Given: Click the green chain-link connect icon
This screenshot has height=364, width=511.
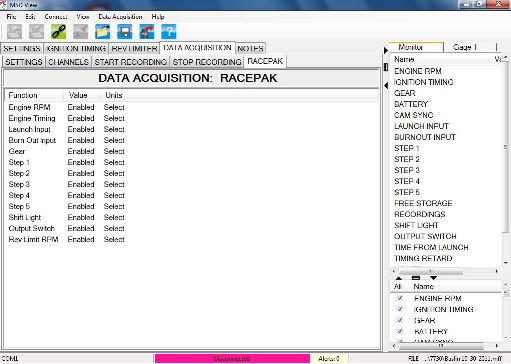Looking at the screenshot, I should 59,32.
